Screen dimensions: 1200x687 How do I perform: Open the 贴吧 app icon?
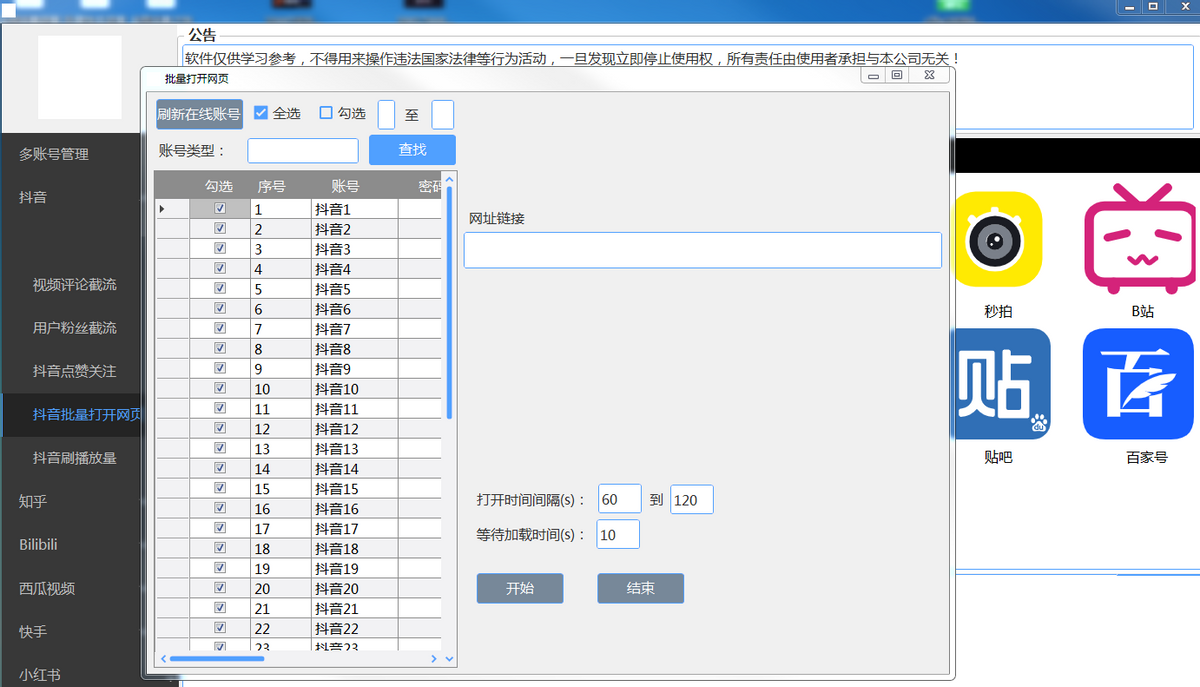coord(1001,384)
